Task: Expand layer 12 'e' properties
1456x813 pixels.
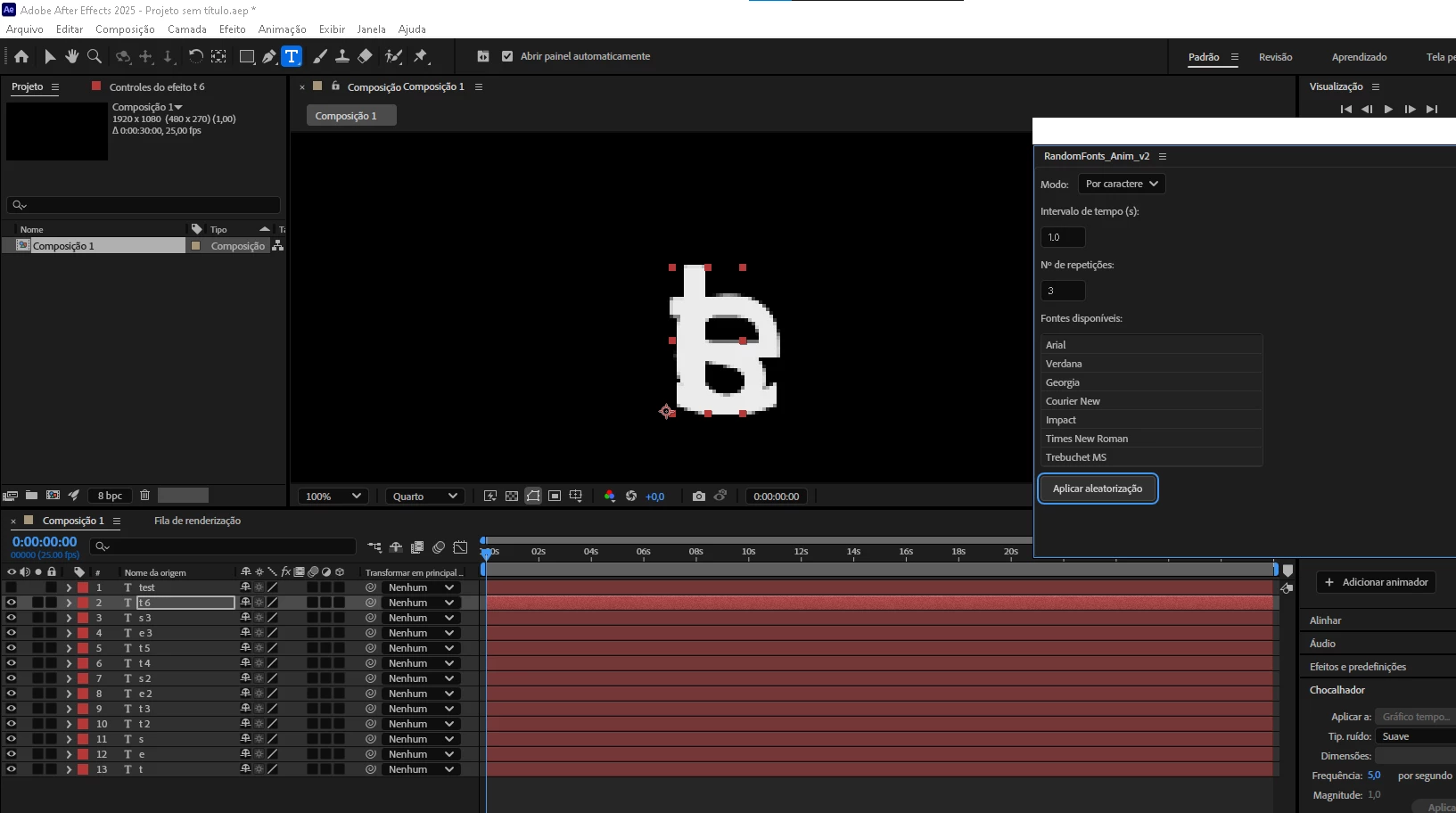Action: [x=69, y=754]
